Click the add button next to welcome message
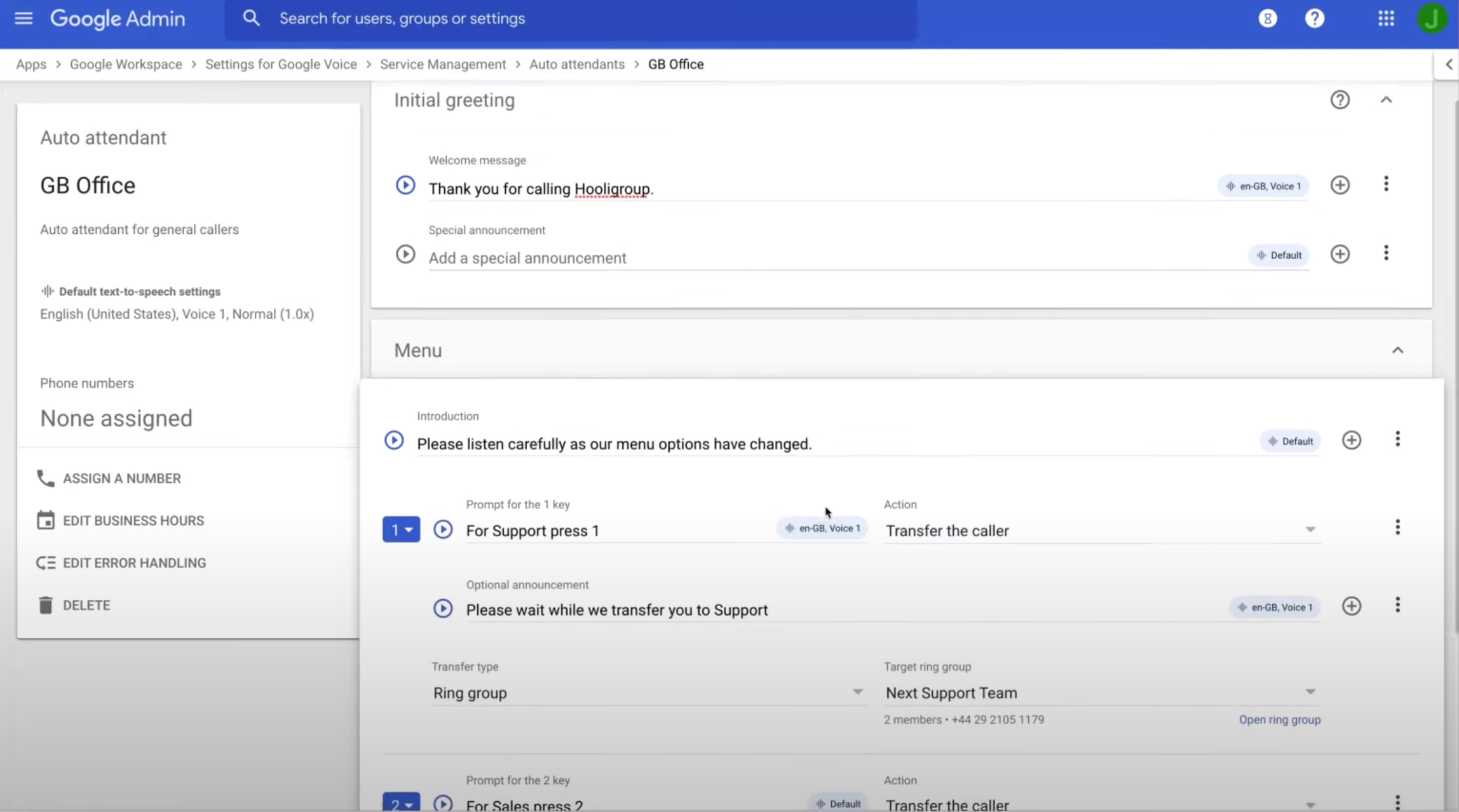This screenshot has height=812, width=1459. (x=1340, y=185)
